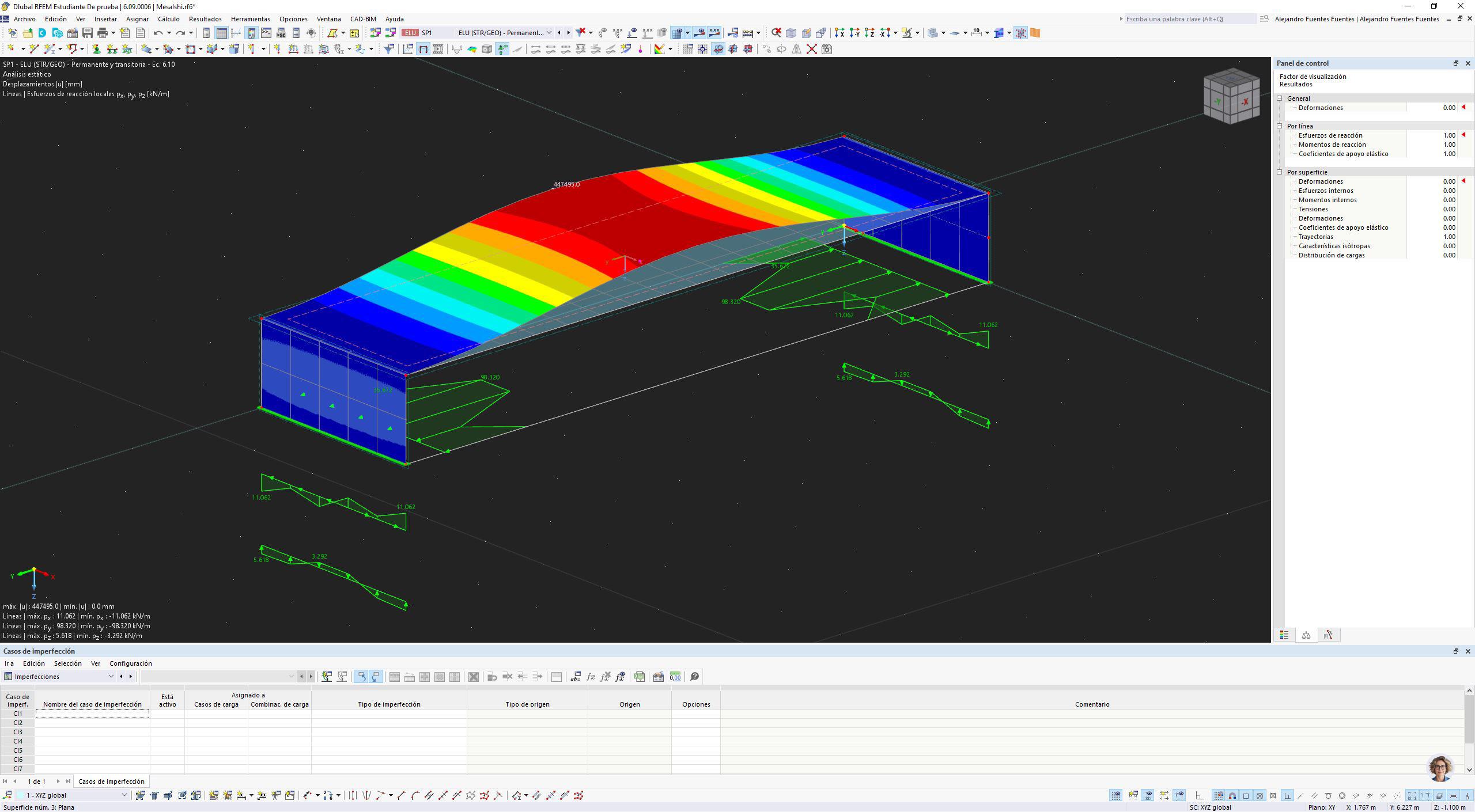Click the help question mark icon
The height and width of the screenshot is (812, 1475).
point(694,677)
